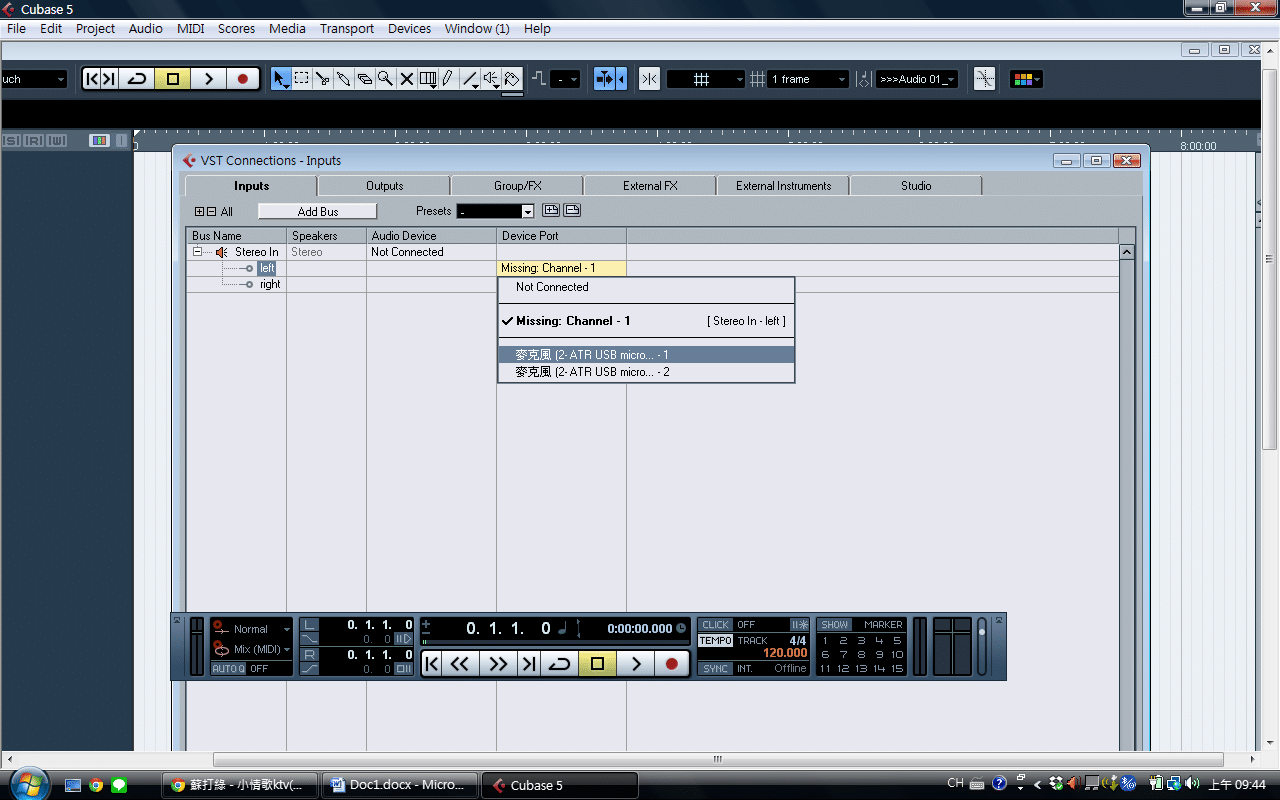Screen dimensions: 1280x800
Task: Store the current preset icon next to Presets
Action: point(550,211)
